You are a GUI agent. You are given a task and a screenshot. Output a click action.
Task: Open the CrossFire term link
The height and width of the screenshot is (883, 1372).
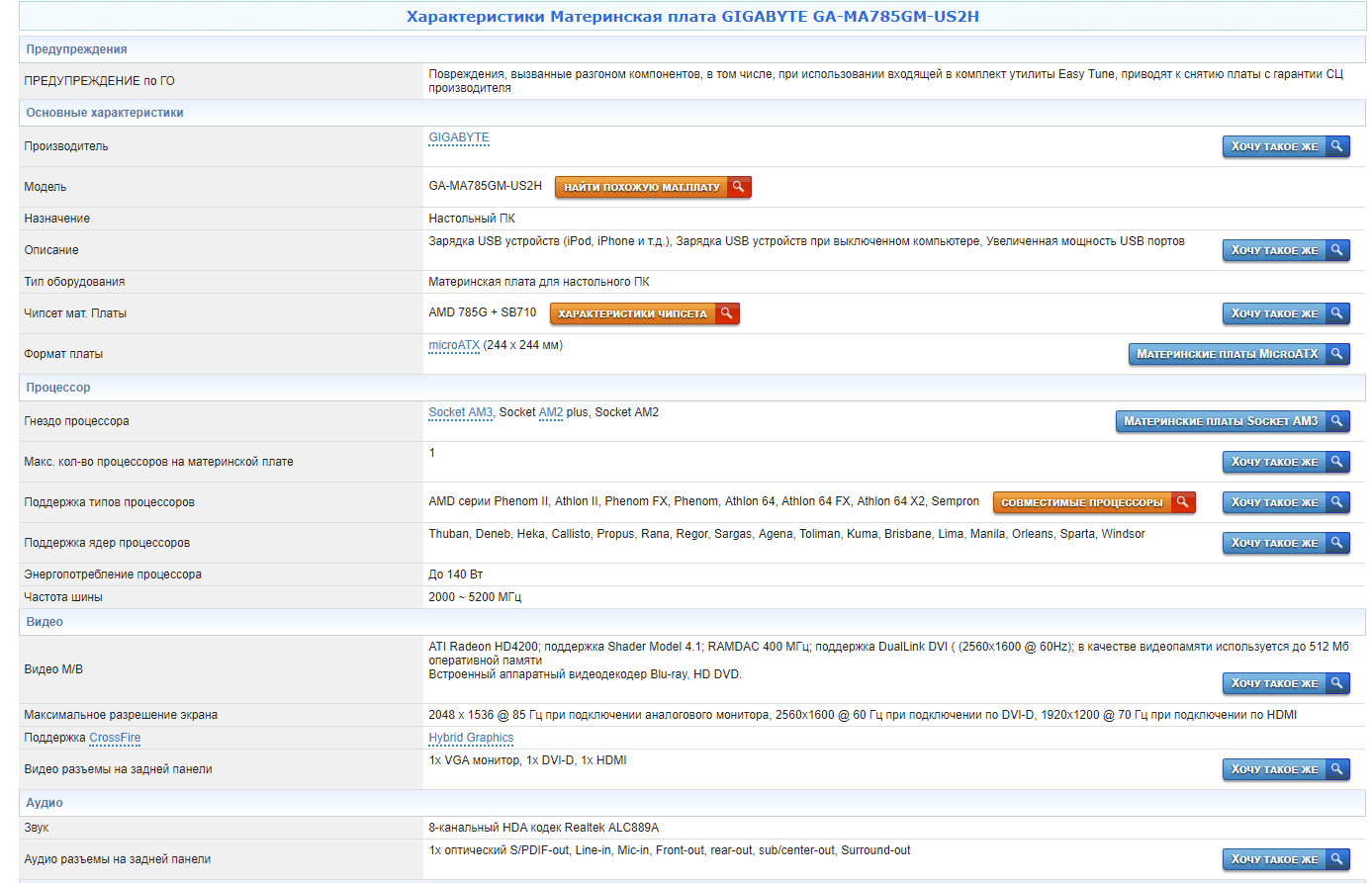coord(115,738)
